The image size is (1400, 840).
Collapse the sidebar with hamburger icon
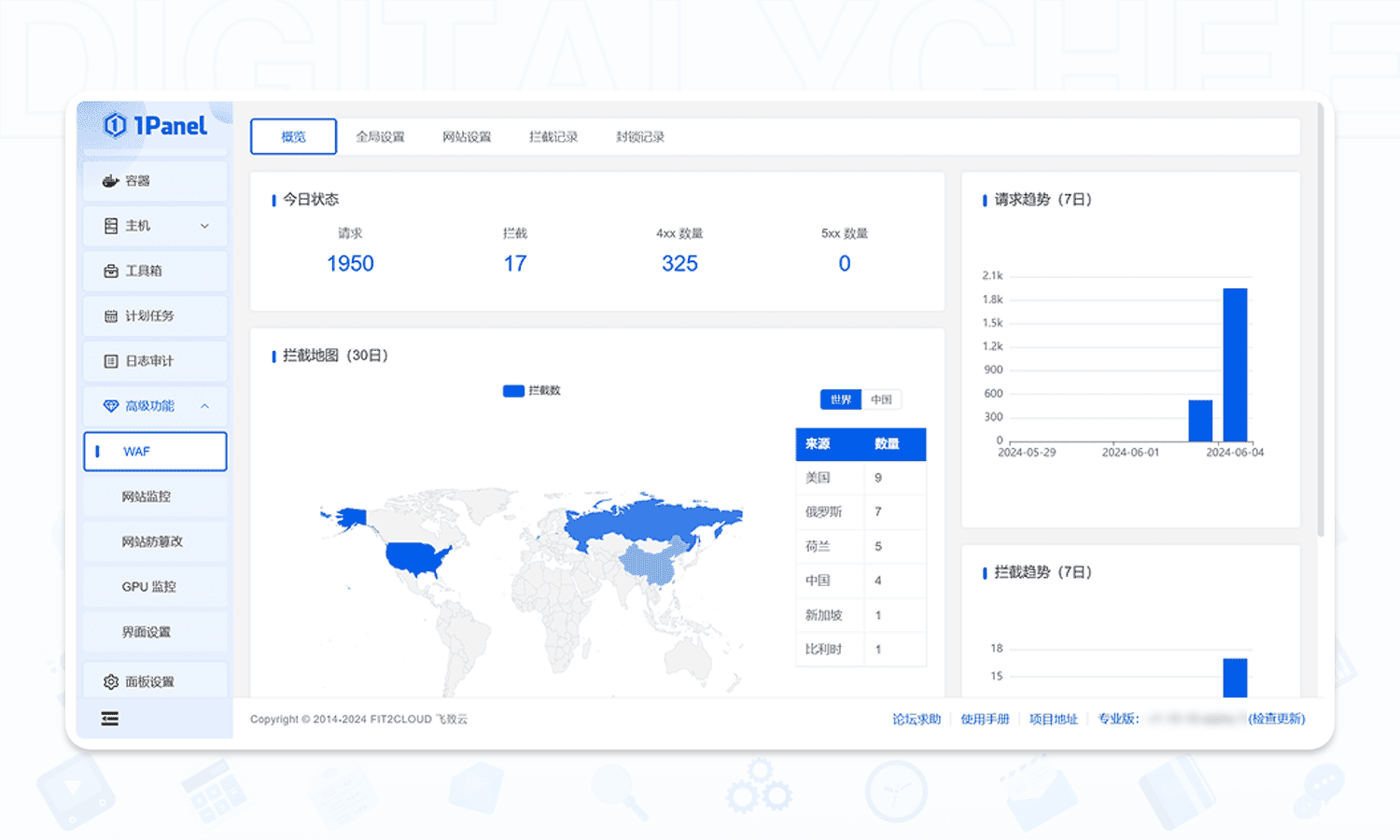pyautogui.click(x=110, y=719)
